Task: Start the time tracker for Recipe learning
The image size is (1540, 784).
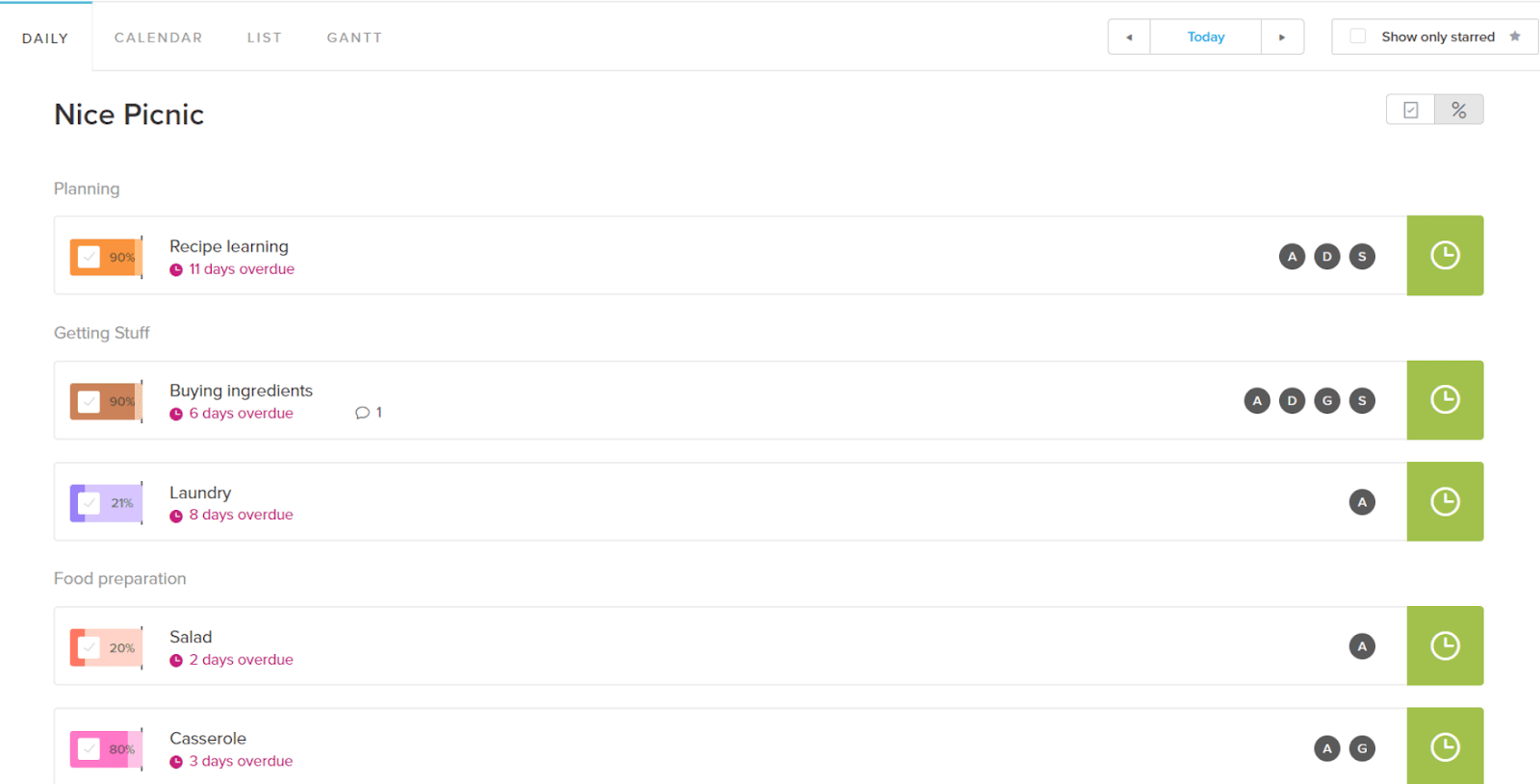Action: (1445, 255)
